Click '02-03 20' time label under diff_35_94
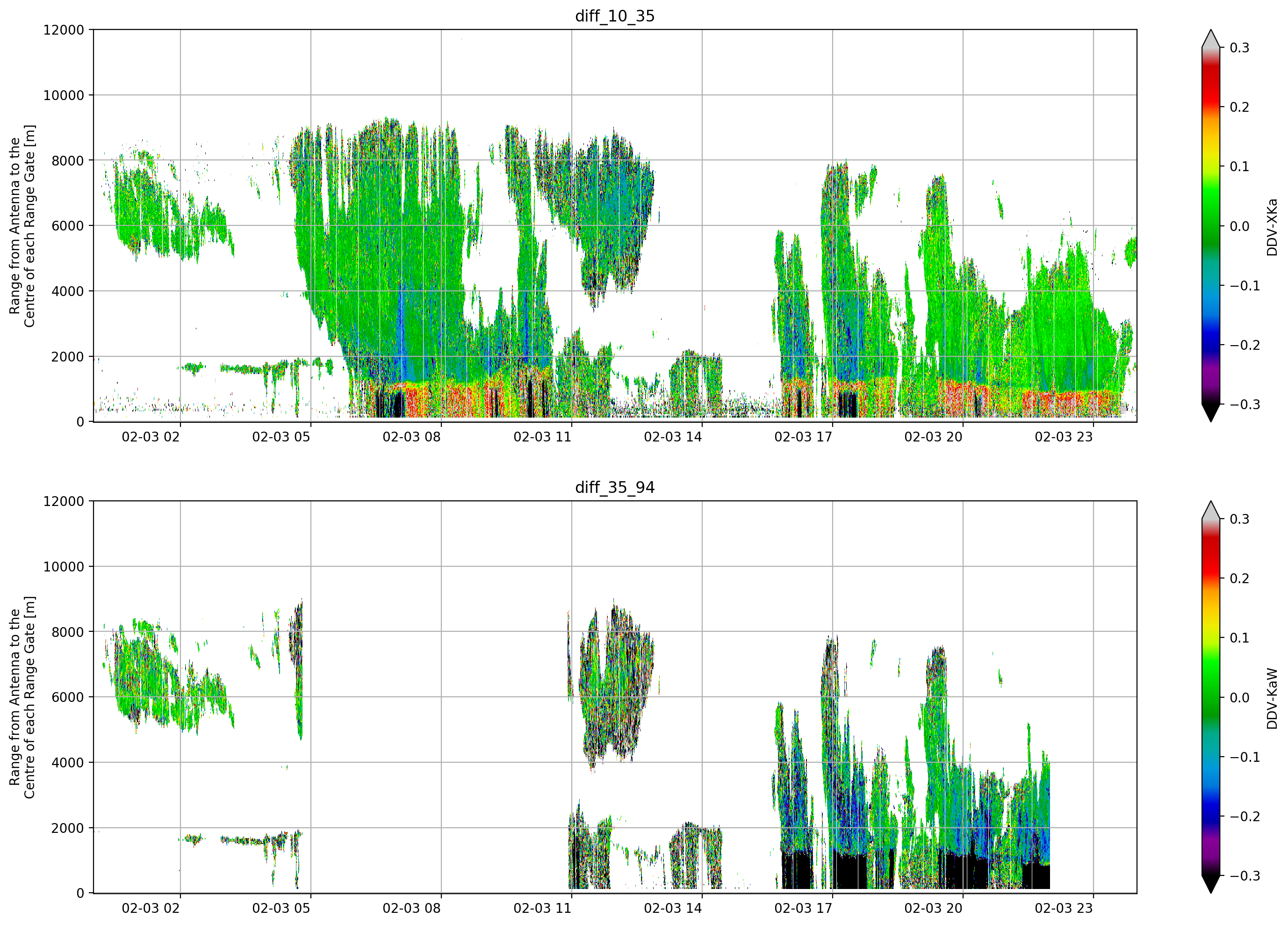The image size is (1288, 925). 934,909
